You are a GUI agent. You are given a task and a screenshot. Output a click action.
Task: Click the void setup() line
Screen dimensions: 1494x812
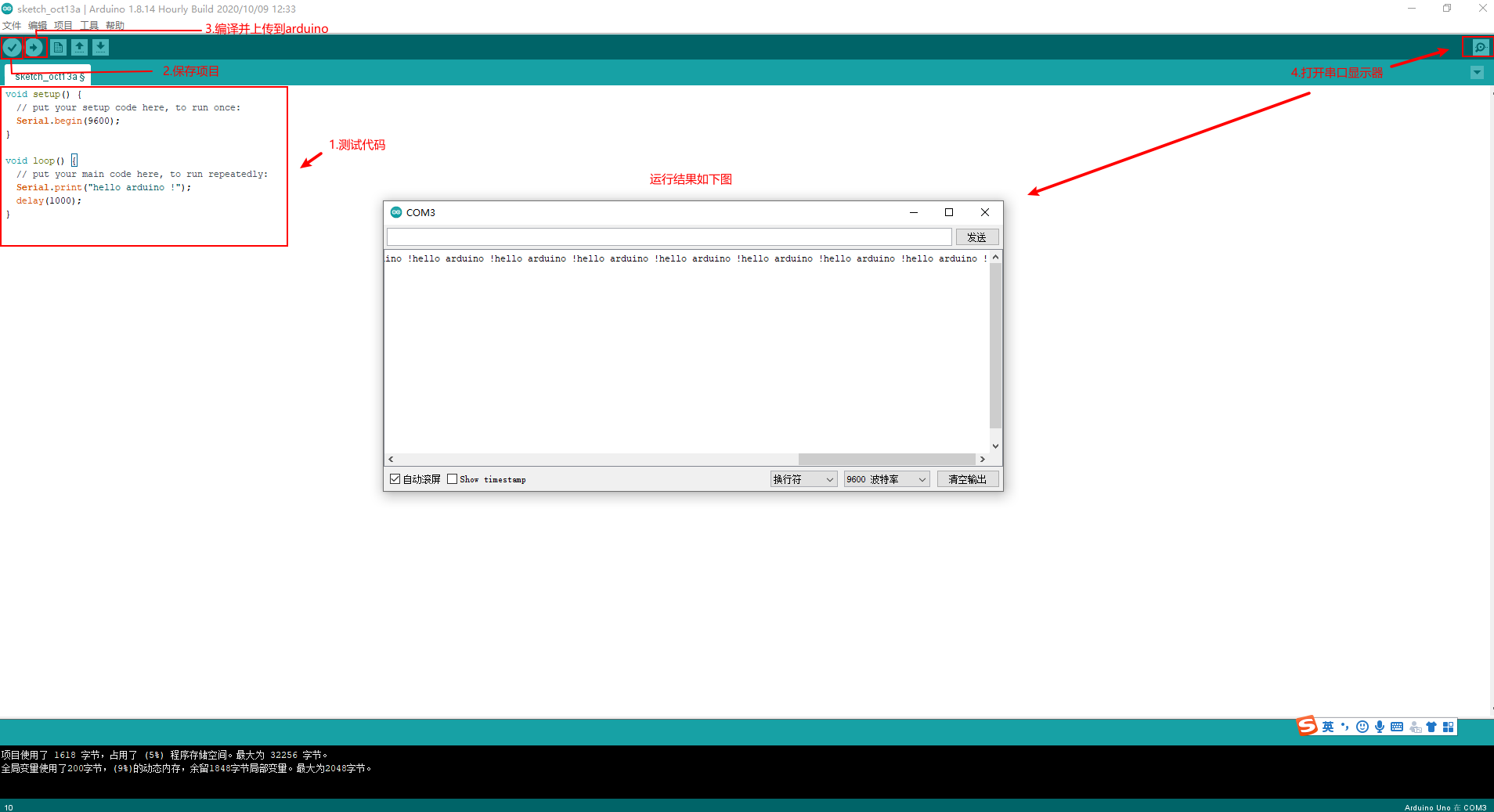(x=43, y=94)
